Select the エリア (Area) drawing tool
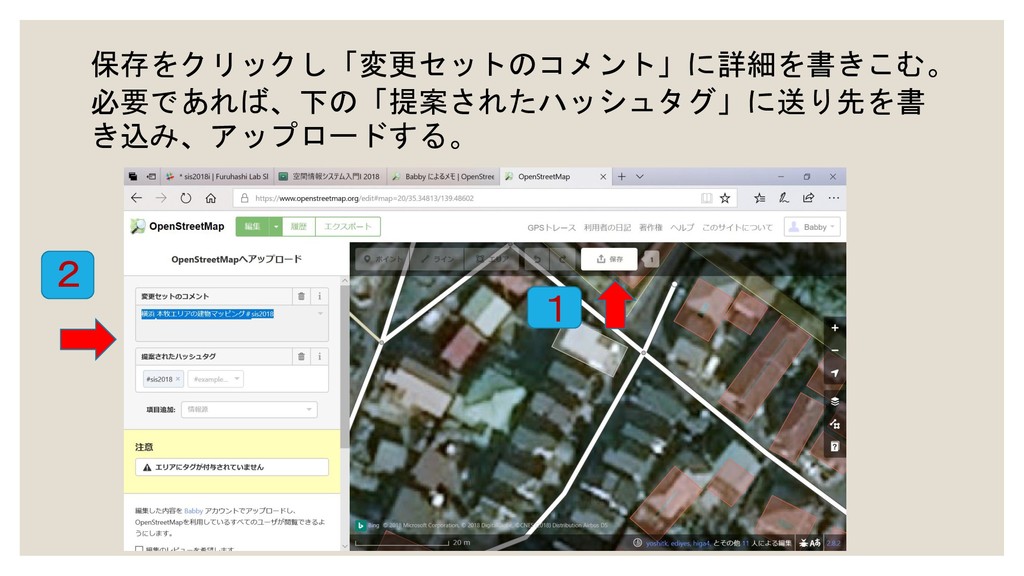This screenshot has width=1024, height=576. pos(492,259)
